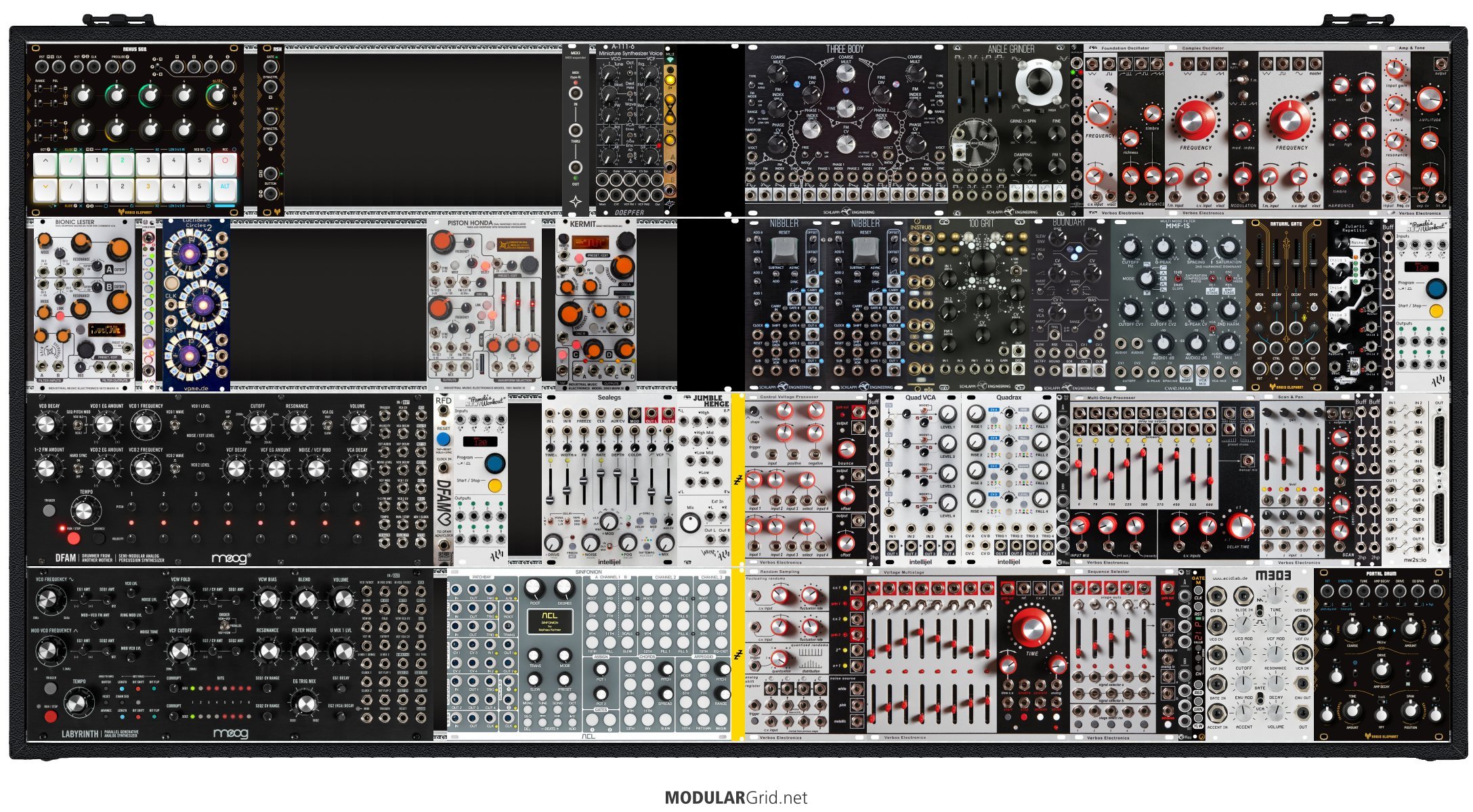
Task: Flip the DFAM Hard Sync switch
Action: 79,469
